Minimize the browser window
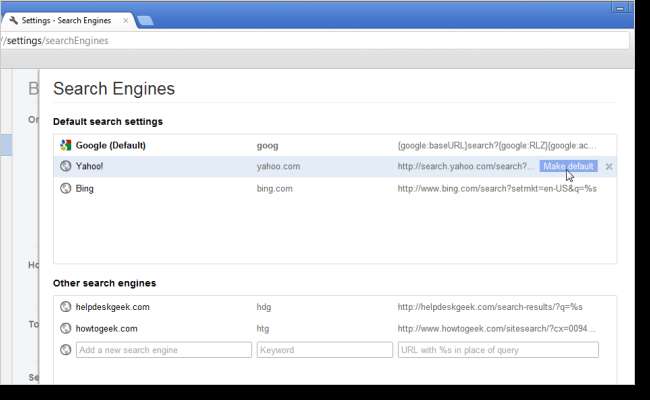This screenshot has width=650, height=400. [620, 8]
